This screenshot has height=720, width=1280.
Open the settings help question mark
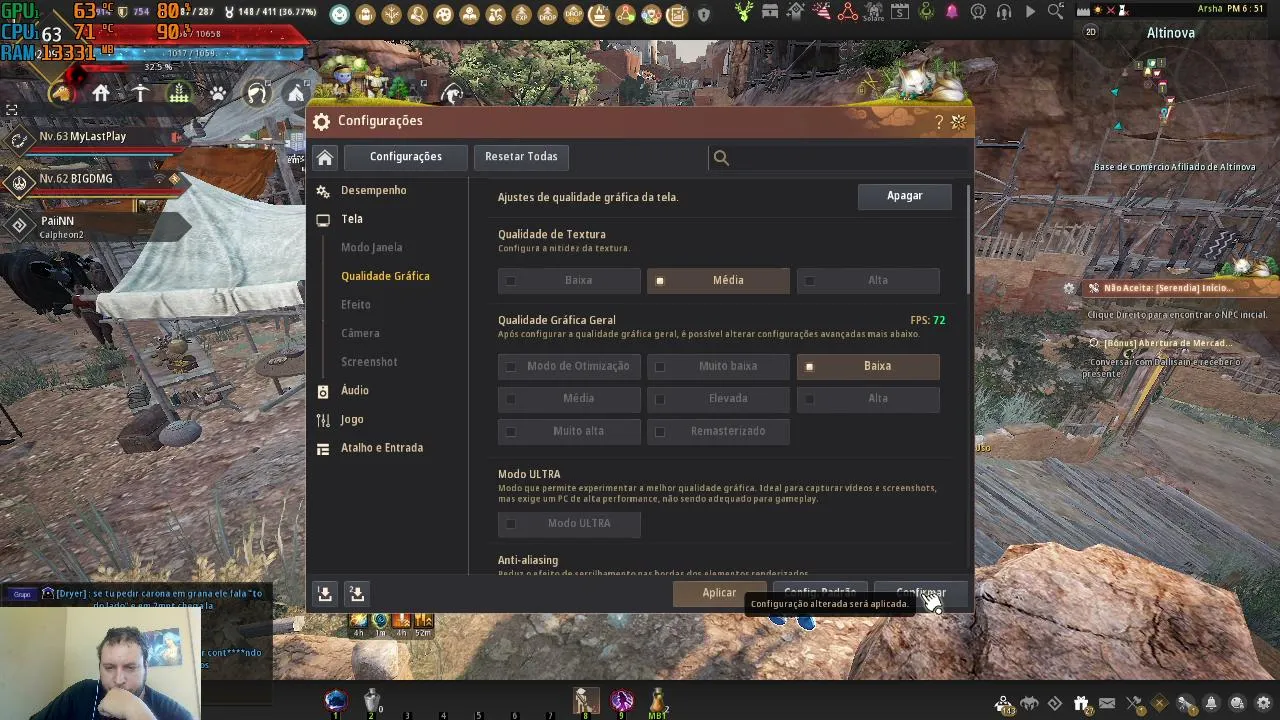click(938, 122)
